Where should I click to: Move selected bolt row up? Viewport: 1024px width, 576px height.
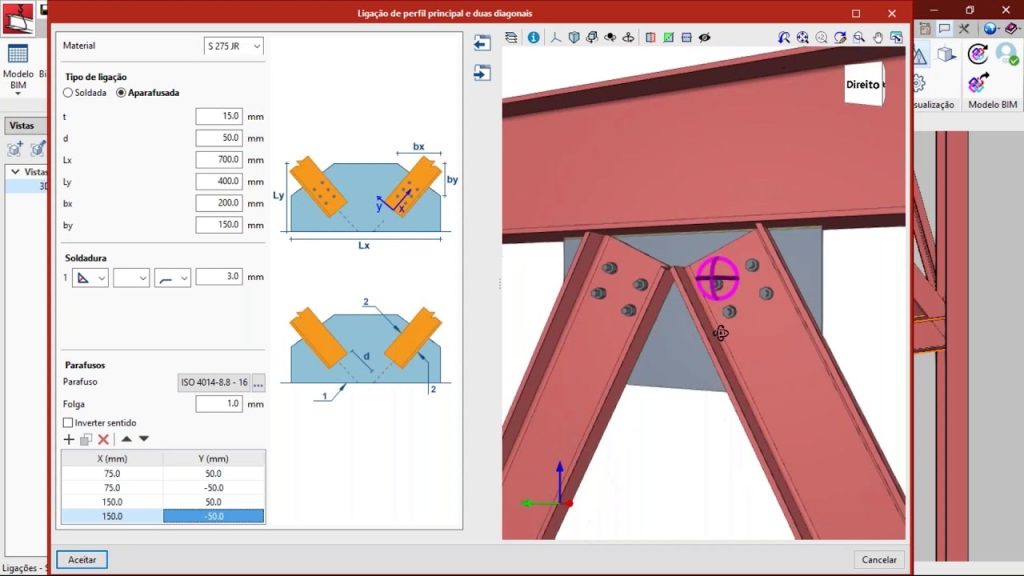(127, 439)
